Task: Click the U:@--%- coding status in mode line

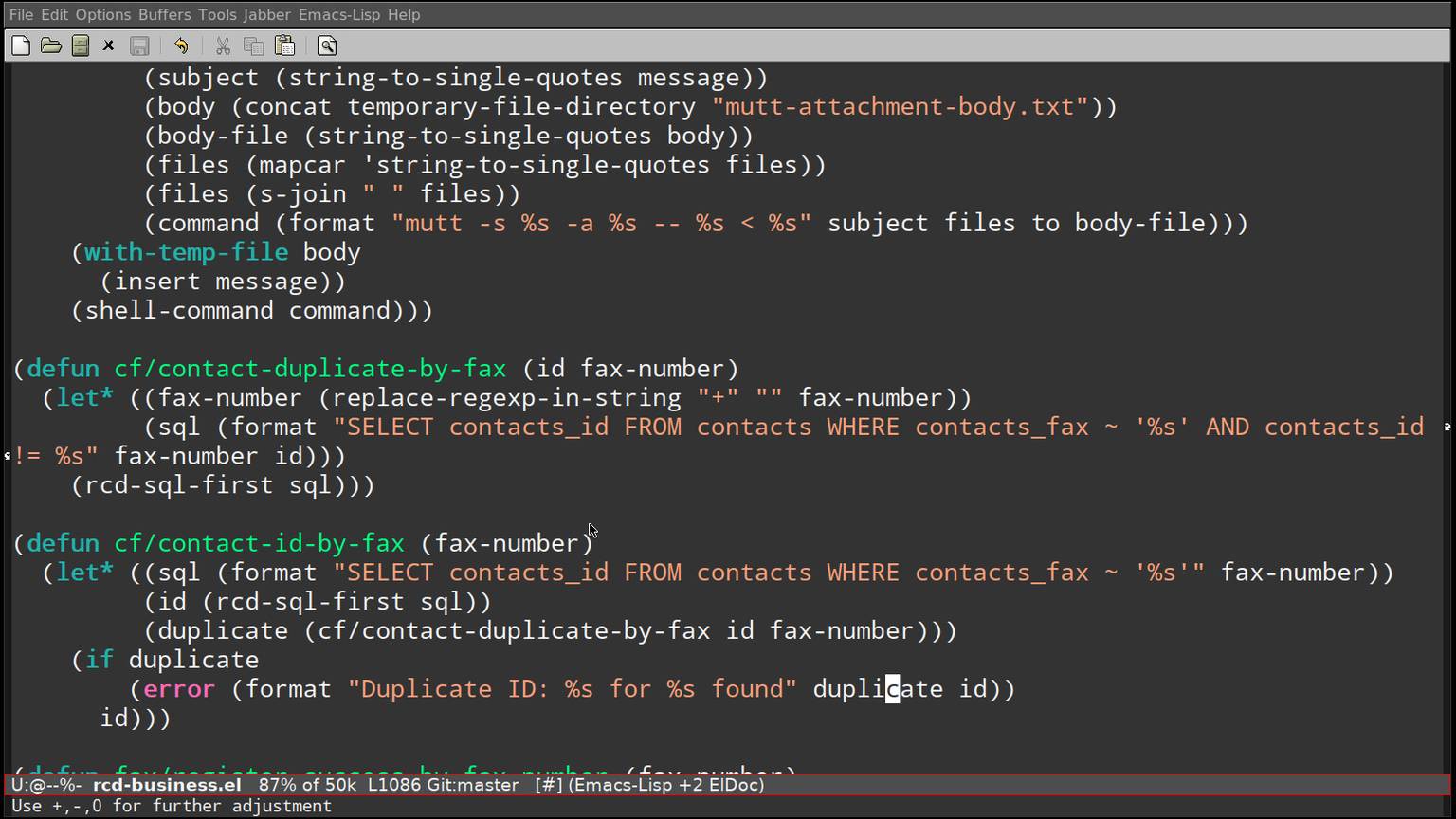Action: 46,785
